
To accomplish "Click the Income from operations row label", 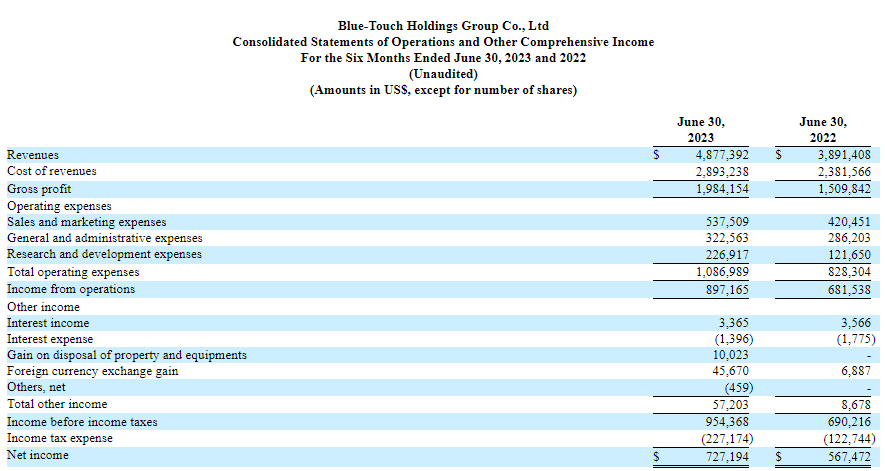I will (71, 289).
